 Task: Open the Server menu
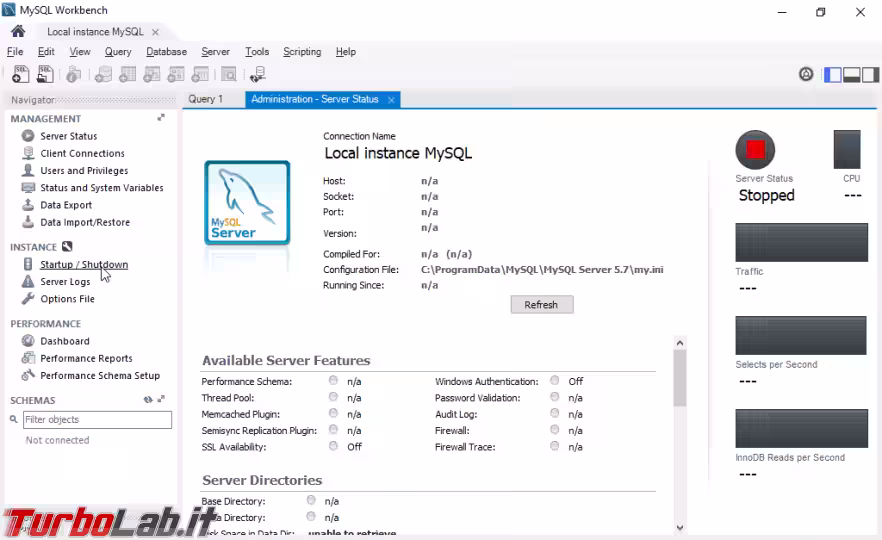click(215, 52)
